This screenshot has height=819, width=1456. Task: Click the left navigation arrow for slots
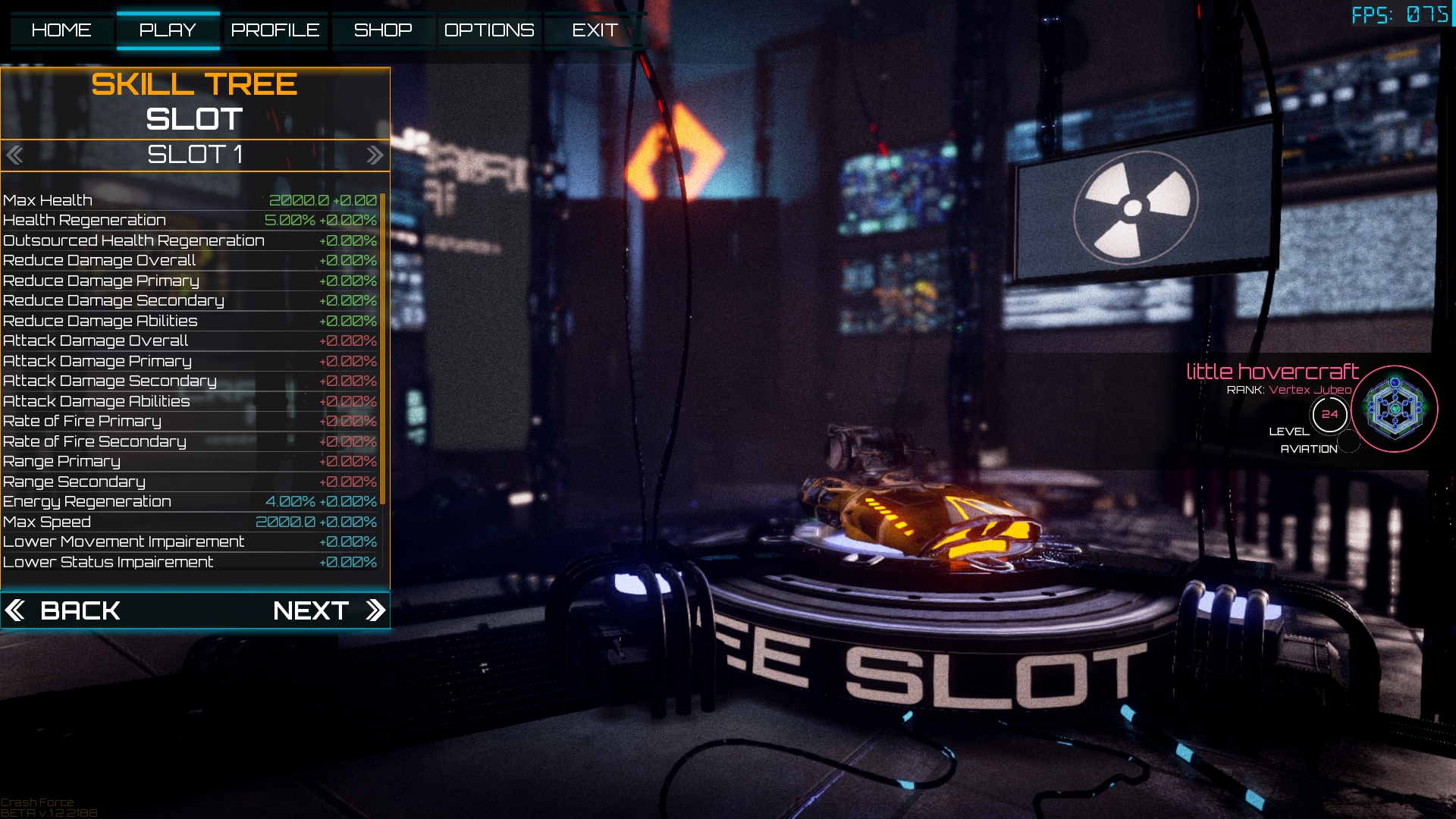tap(15, 154)
